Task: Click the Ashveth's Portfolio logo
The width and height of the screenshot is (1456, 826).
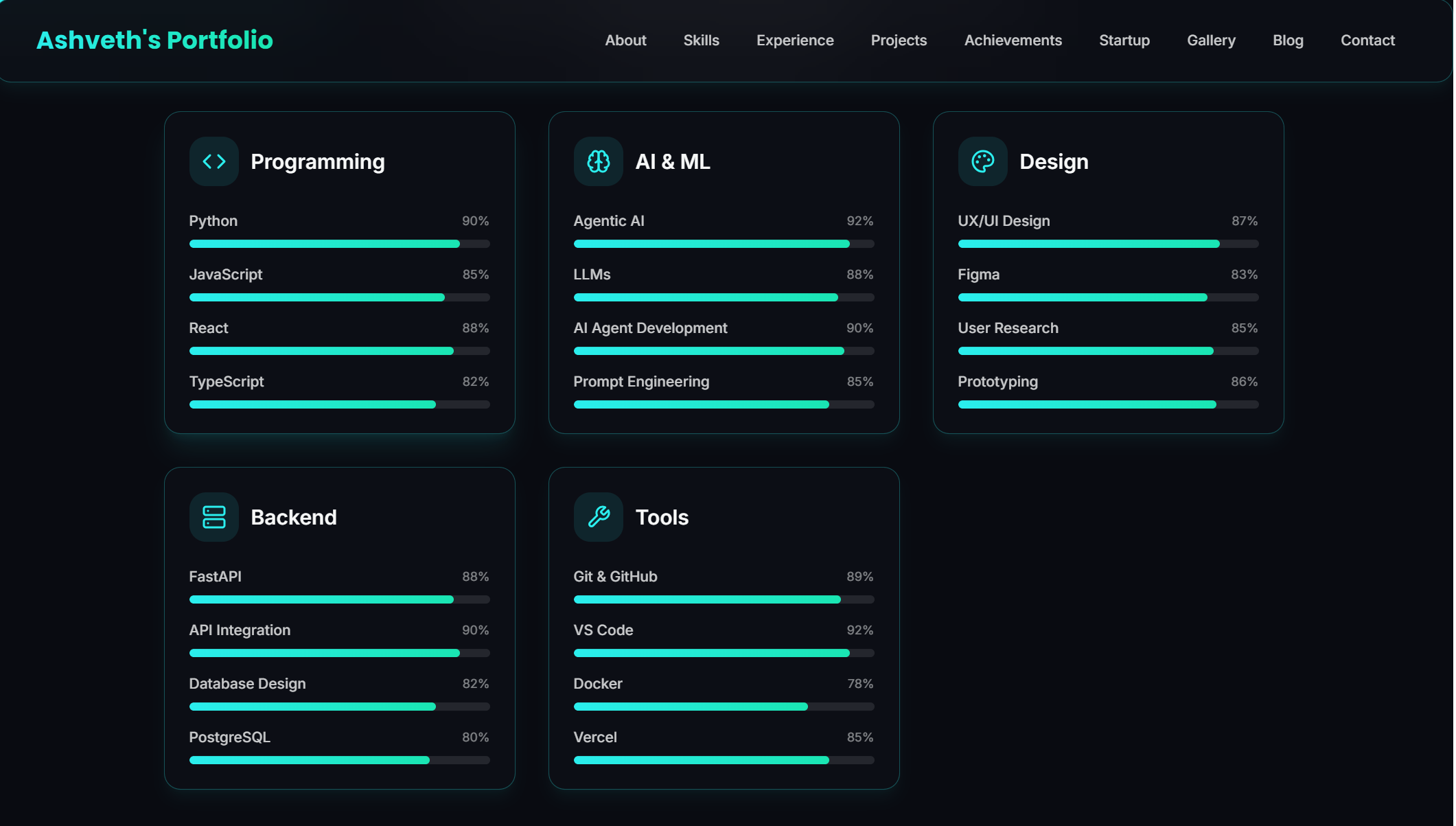Action: tap(154, 41)
